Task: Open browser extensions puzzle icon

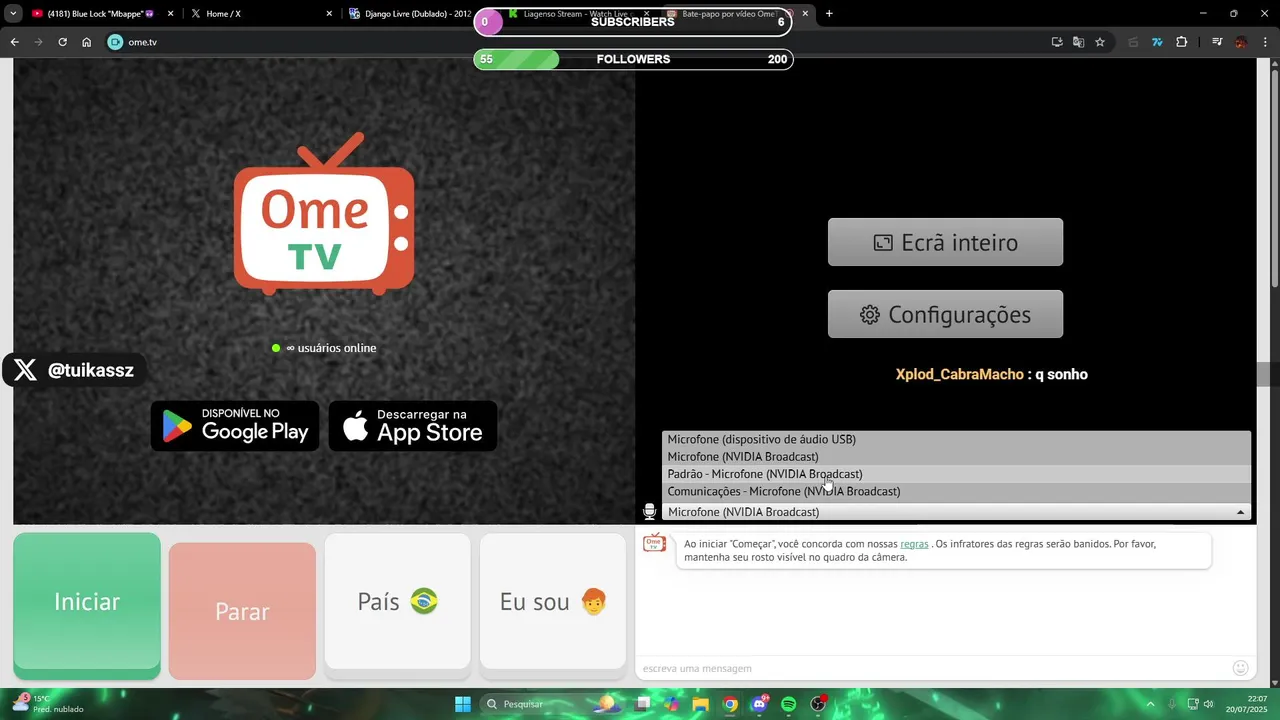Action: 1181,42
